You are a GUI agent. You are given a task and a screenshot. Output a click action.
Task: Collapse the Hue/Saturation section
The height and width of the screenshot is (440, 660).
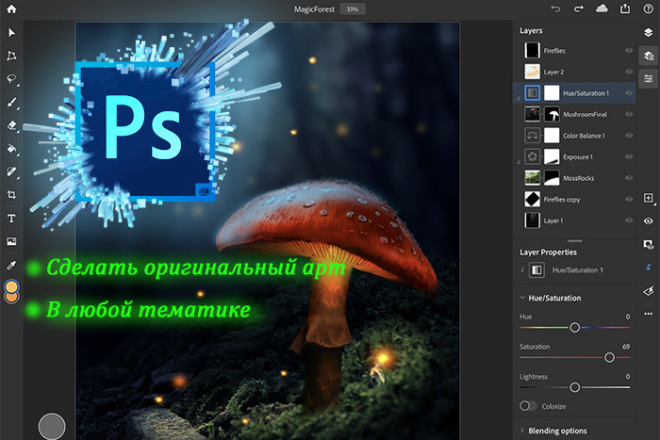point(522,298)
